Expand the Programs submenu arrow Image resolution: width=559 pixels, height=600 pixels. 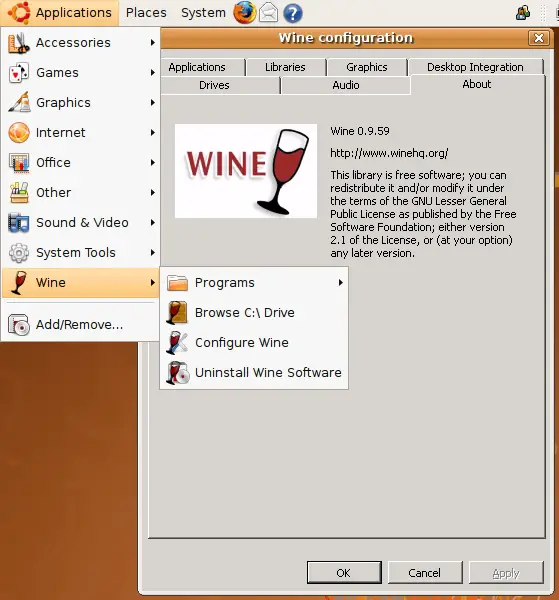341,283
